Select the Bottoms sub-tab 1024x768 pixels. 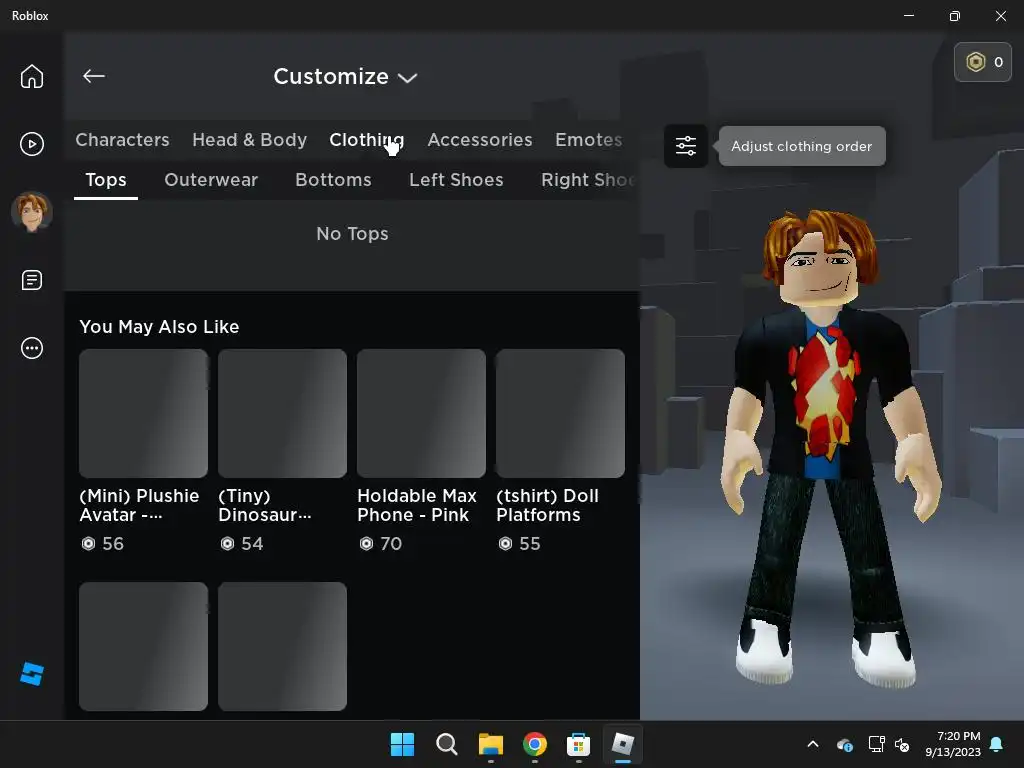(333, 180)
